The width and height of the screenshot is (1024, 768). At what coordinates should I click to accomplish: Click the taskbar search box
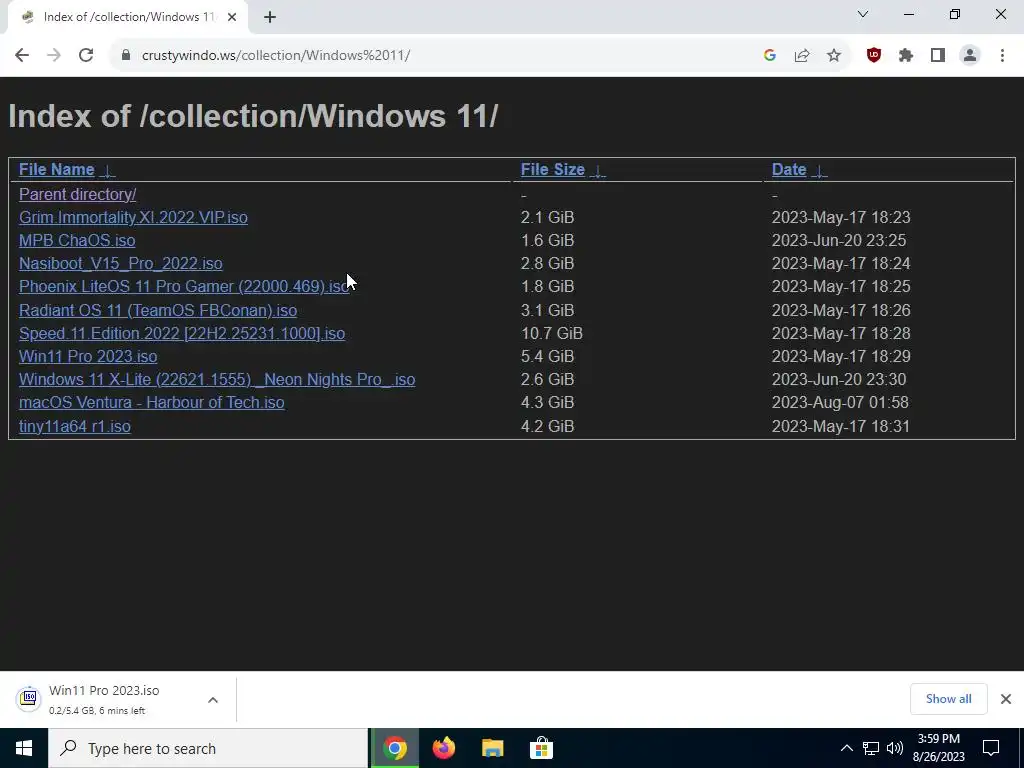tap(208, 748)
